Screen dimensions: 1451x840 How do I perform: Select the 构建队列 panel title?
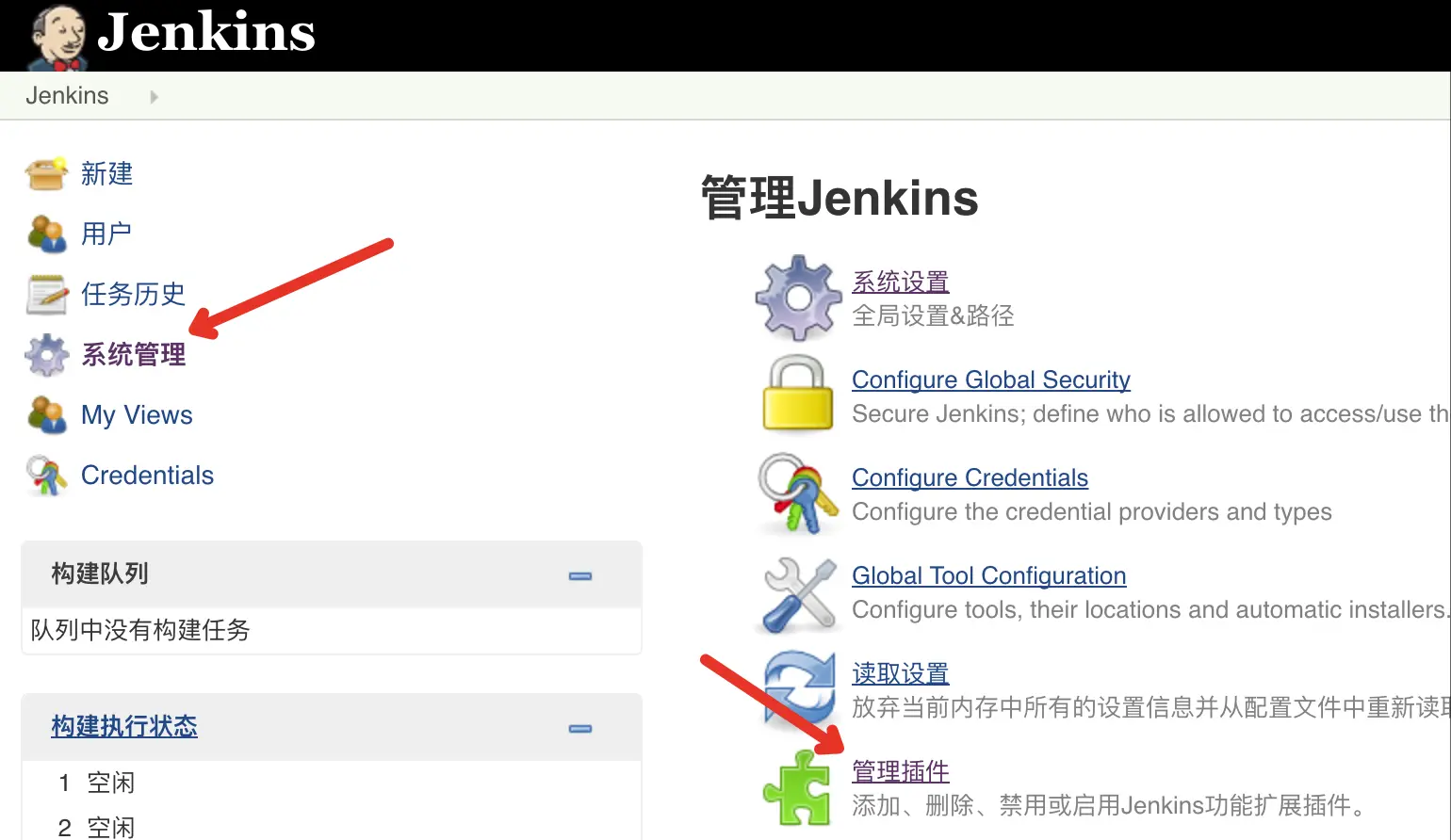[100, 573]
